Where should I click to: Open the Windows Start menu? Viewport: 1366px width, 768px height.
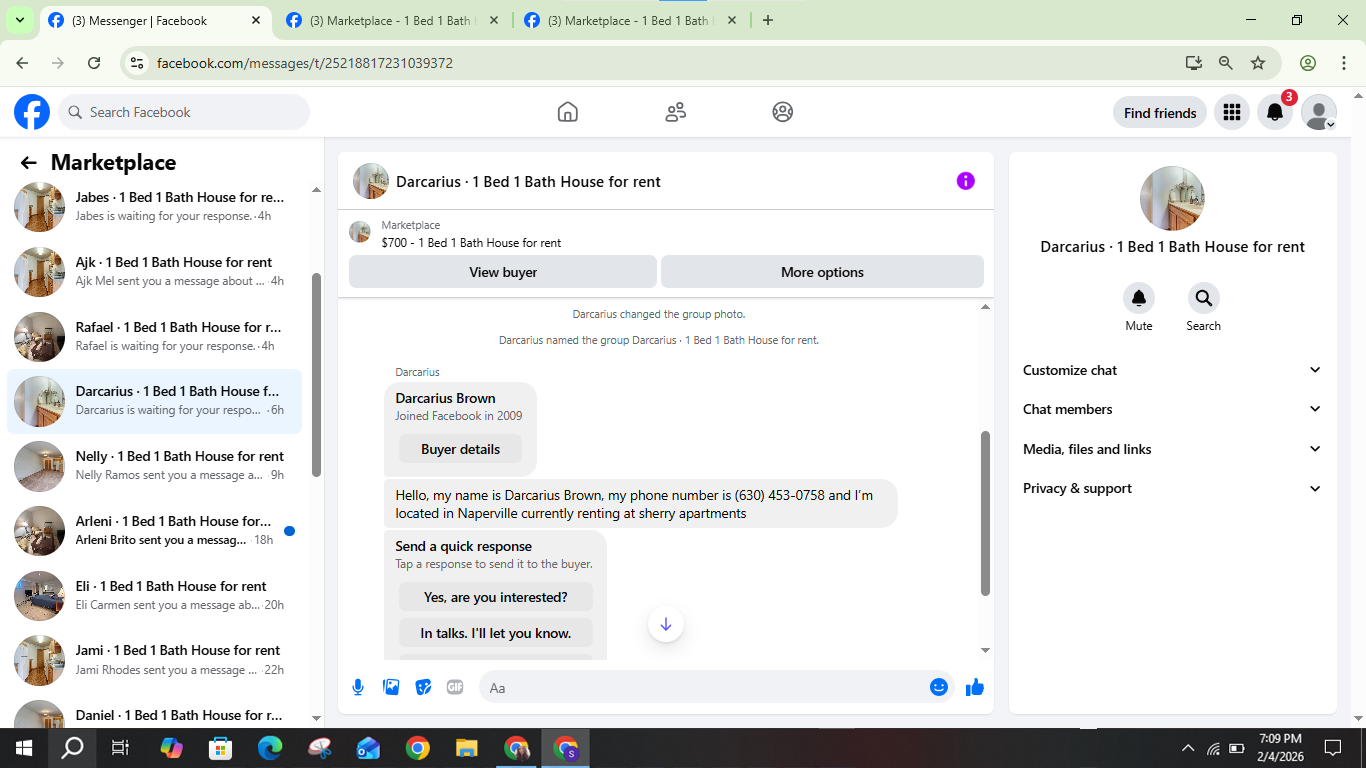click(x=24, y=747)
